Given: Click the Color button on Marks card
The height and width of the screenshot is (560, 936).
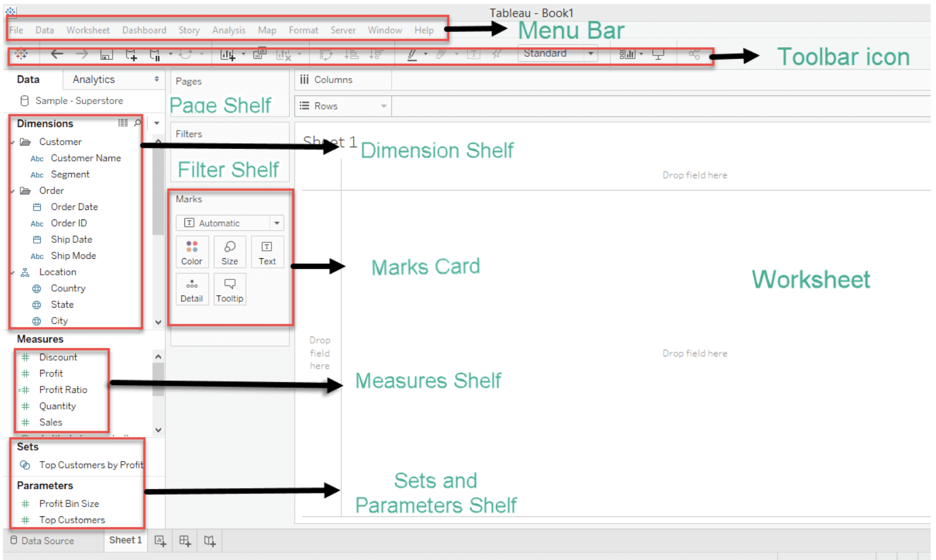Looking at the screenshot, I should click(192, 252).
